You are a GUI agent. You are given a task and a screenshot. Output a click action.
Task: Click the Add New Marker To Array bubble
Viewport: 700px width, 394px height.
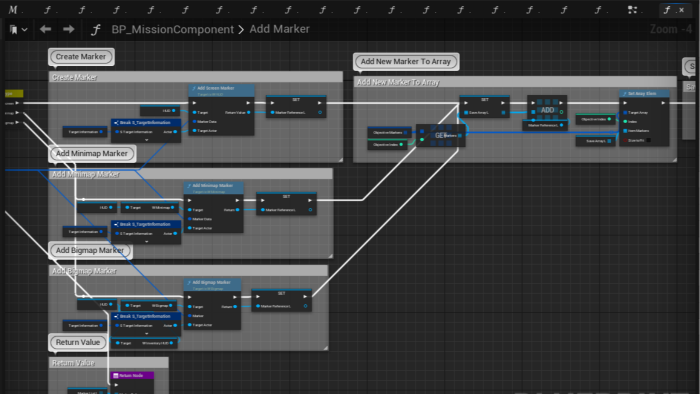[x=406, y=62]
